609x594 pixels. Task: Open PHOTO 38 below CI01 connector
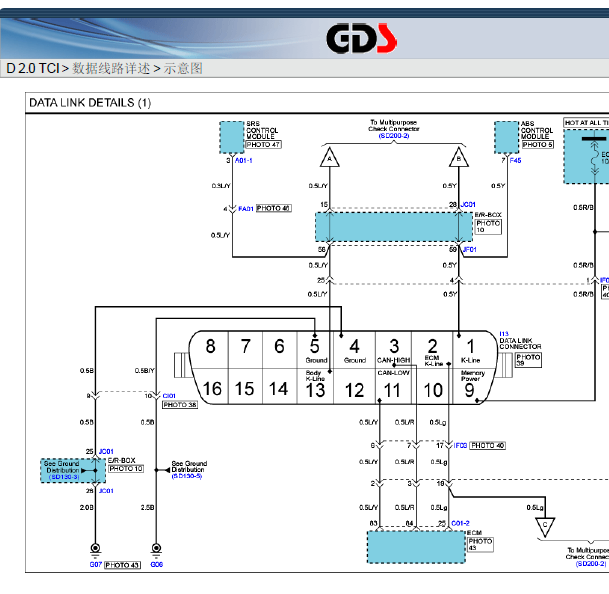pos(180,405)
